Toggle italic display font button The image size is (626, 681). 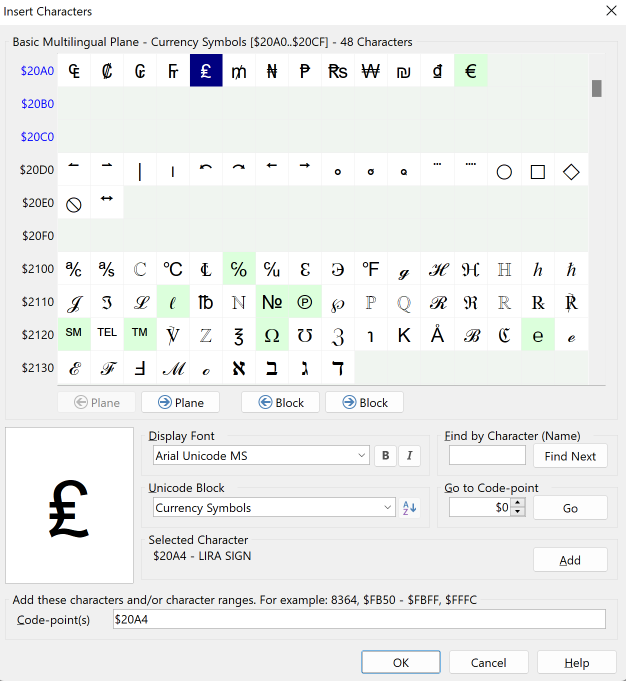point(410,456)
